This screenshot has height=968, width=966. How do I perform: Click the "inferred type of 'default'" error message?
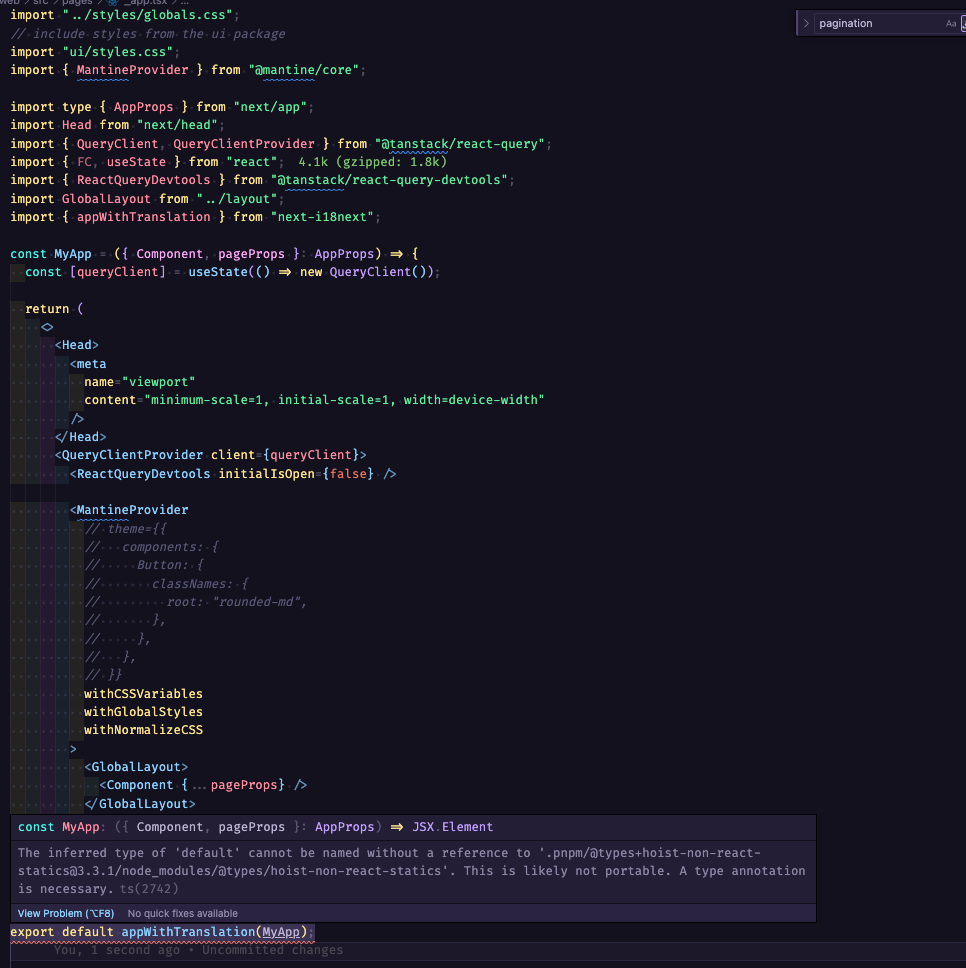tap(412, 870)
